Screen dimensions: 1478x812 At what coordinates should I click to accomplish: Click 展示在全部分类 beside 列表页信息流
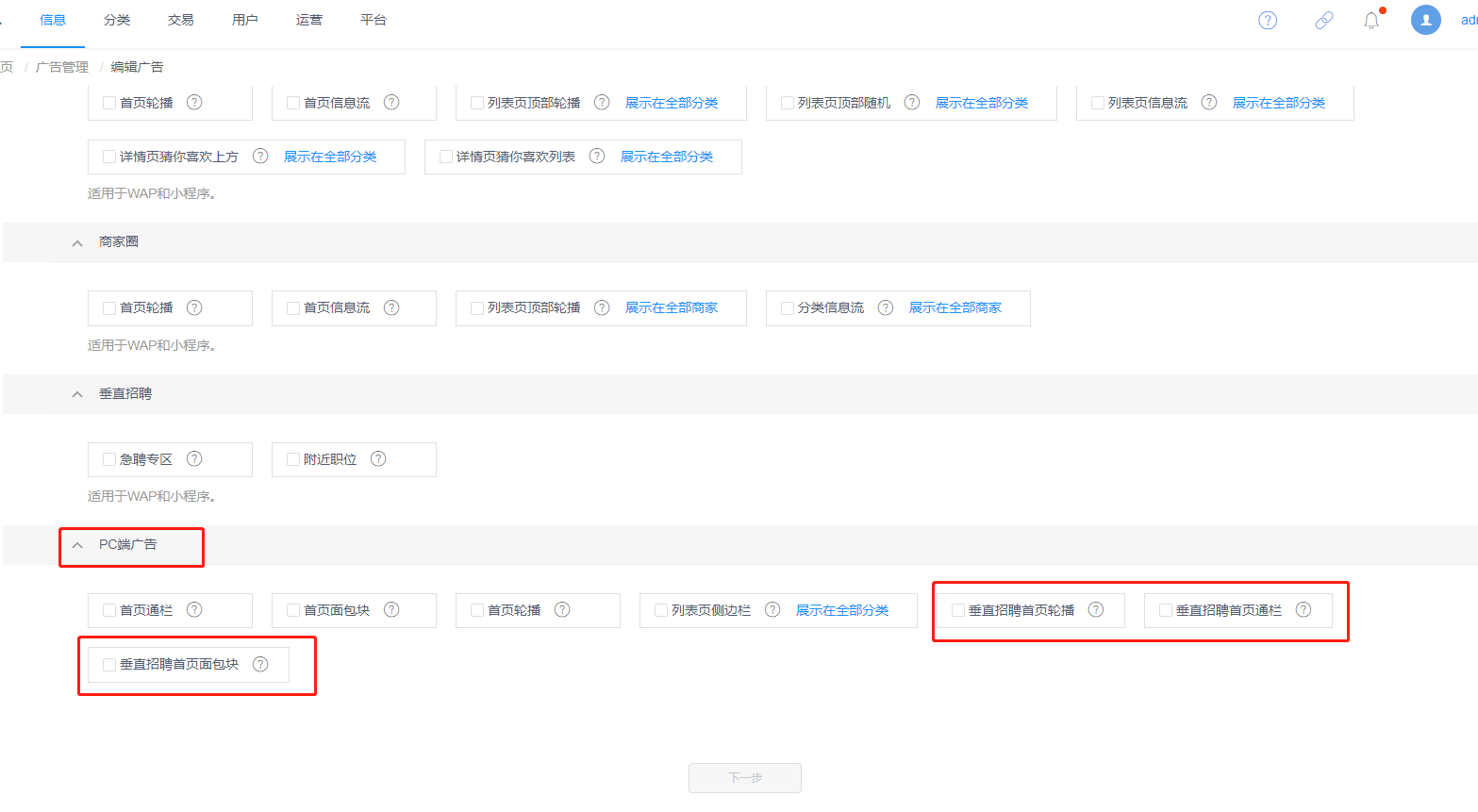pyautogui.click(x=1279, y=103)
